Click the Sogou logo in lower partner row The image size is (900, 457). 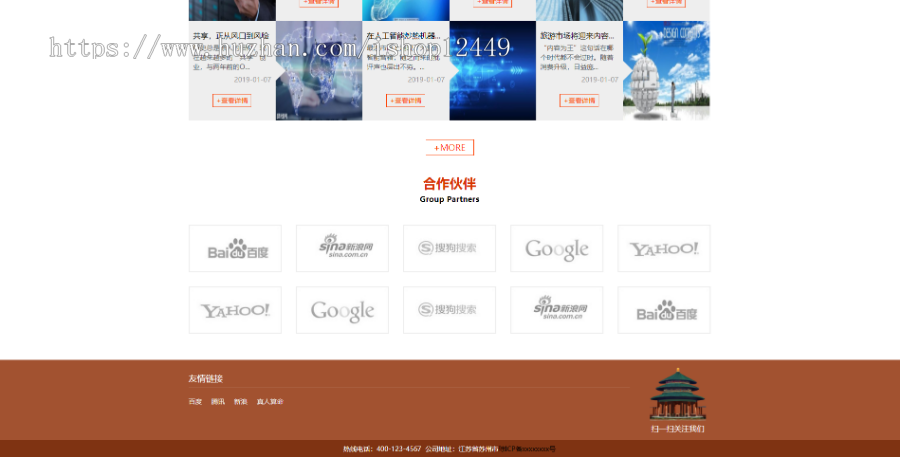pos(449,310)
